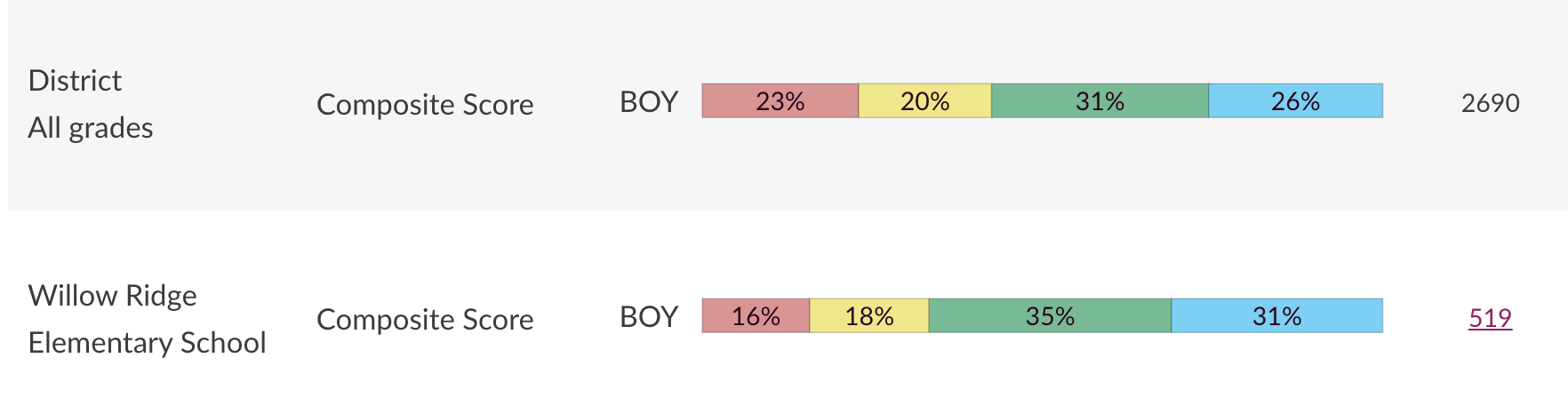Click the BOY label in the District row
Image resolution: width=1568 pixels, height=398 pixels.
(649, 102)
